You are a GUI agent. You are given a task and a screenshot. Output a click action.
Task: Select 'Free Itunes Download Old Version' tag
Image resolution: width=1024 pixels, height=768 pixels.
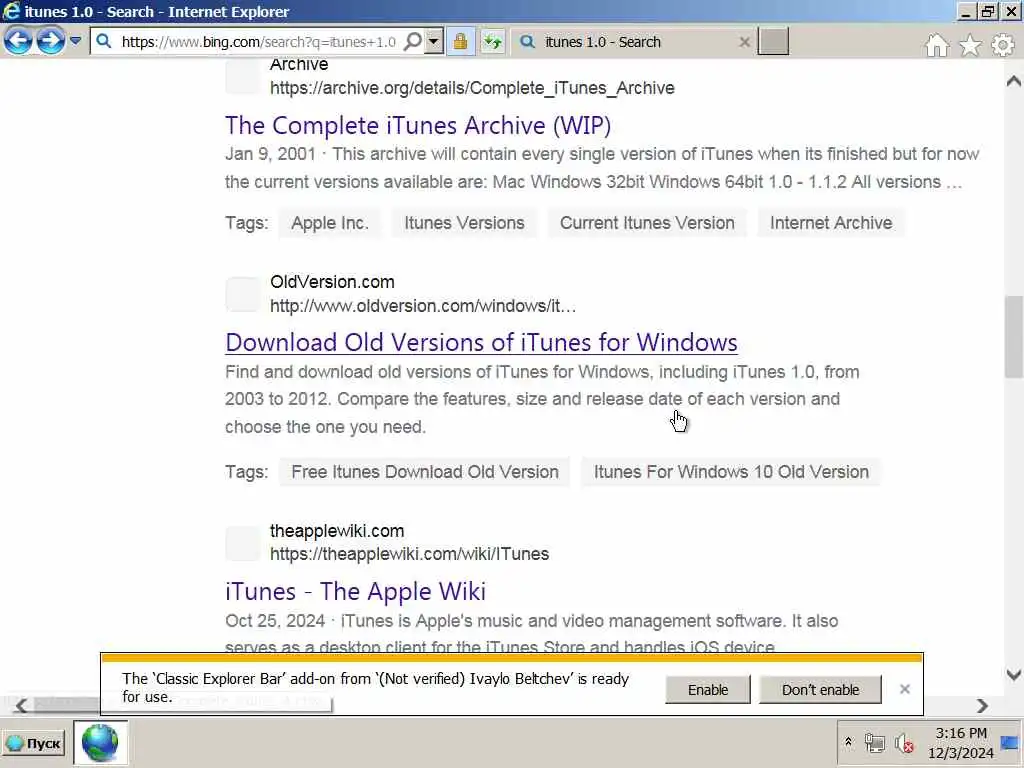pyautogui.click(x=425, y=472)
